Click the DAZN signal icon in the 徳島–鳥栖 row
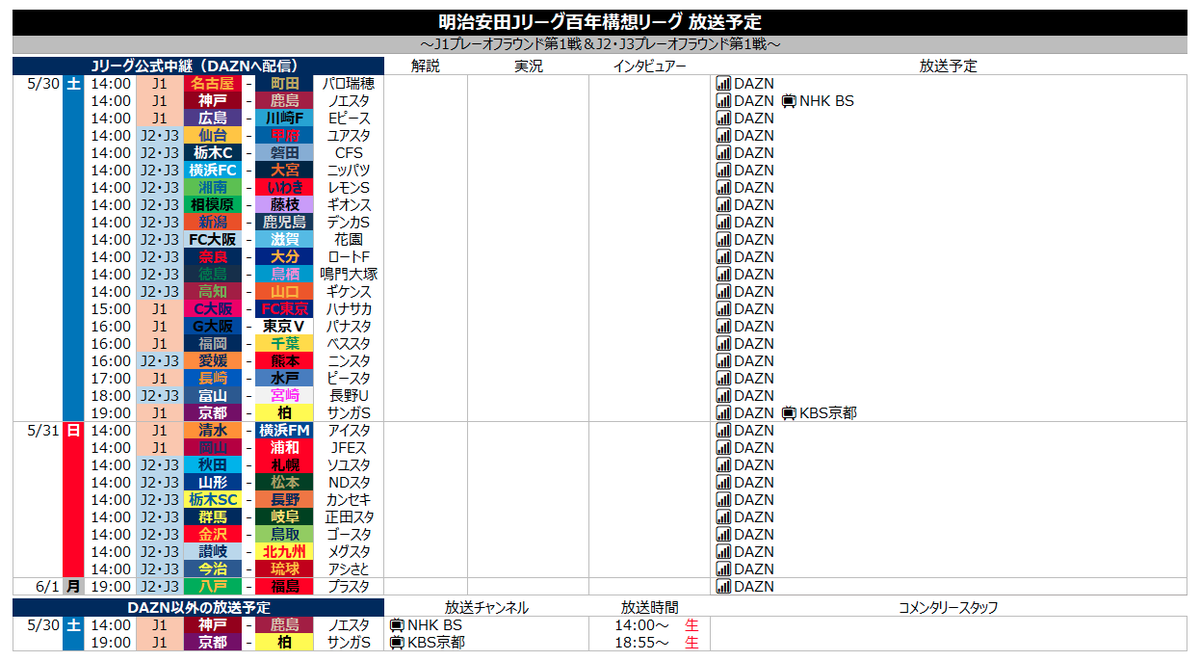 (x=724, y=274)
